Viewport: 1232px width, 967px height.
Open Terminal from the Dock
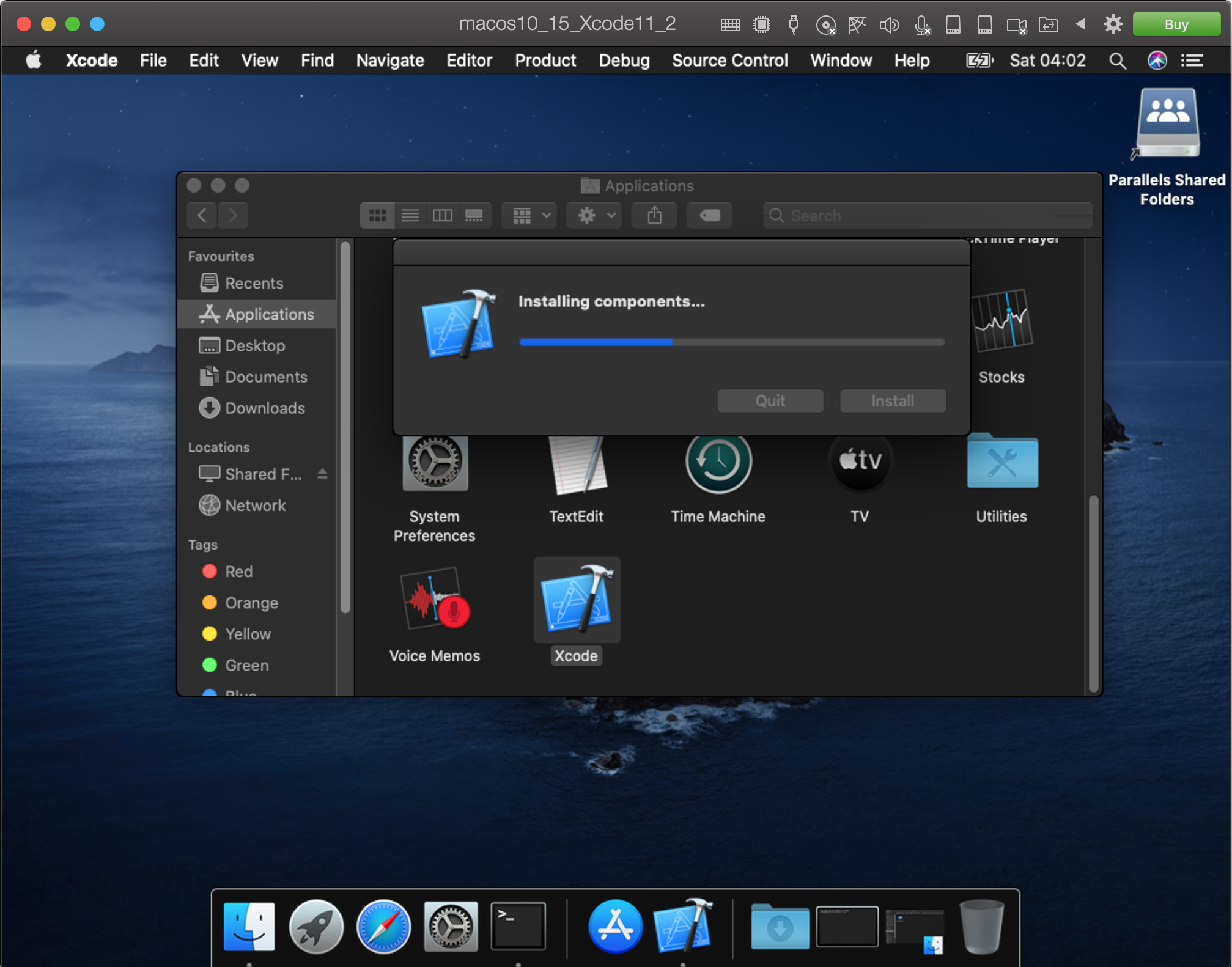tap(518, 926)
